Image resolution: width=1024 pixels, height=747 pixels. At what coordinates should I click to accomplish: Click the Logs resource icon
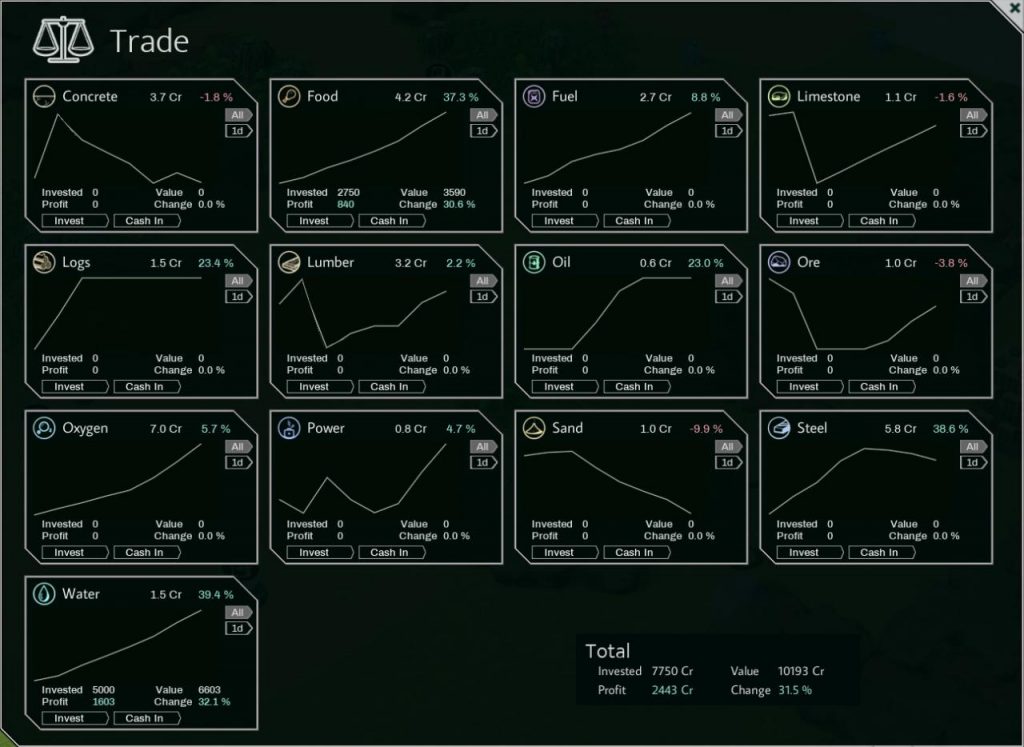click(x=44, y=262)
